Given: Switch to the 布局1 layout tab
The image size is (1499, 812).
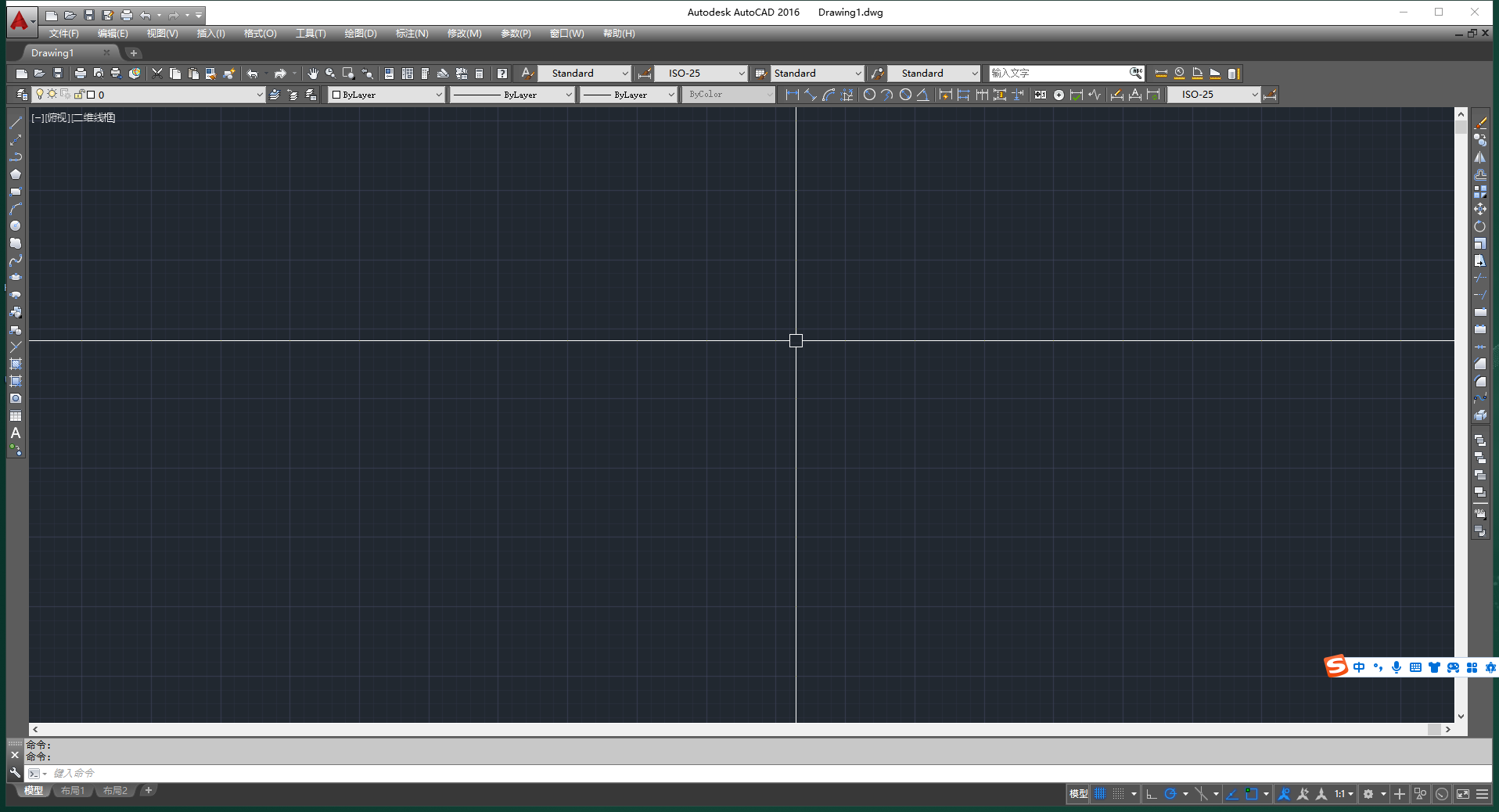Looking at the screenshot, I should [73, 791].
